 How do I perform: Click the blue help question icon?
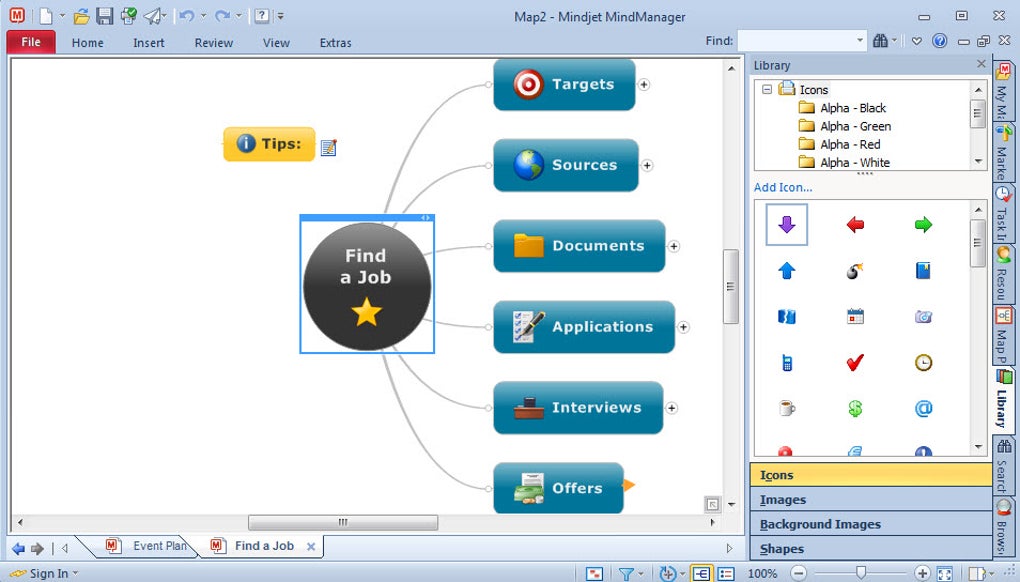pyautogui.click(x=939, y=40)
